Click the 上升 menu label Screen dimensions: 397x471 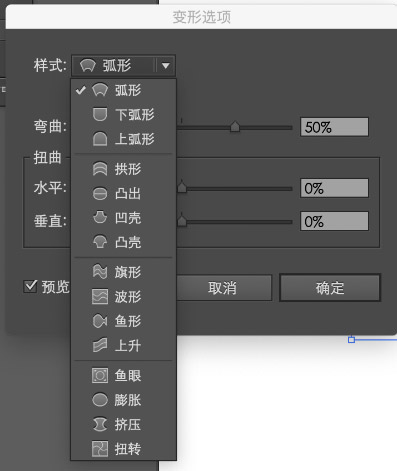tap(128, 346)
